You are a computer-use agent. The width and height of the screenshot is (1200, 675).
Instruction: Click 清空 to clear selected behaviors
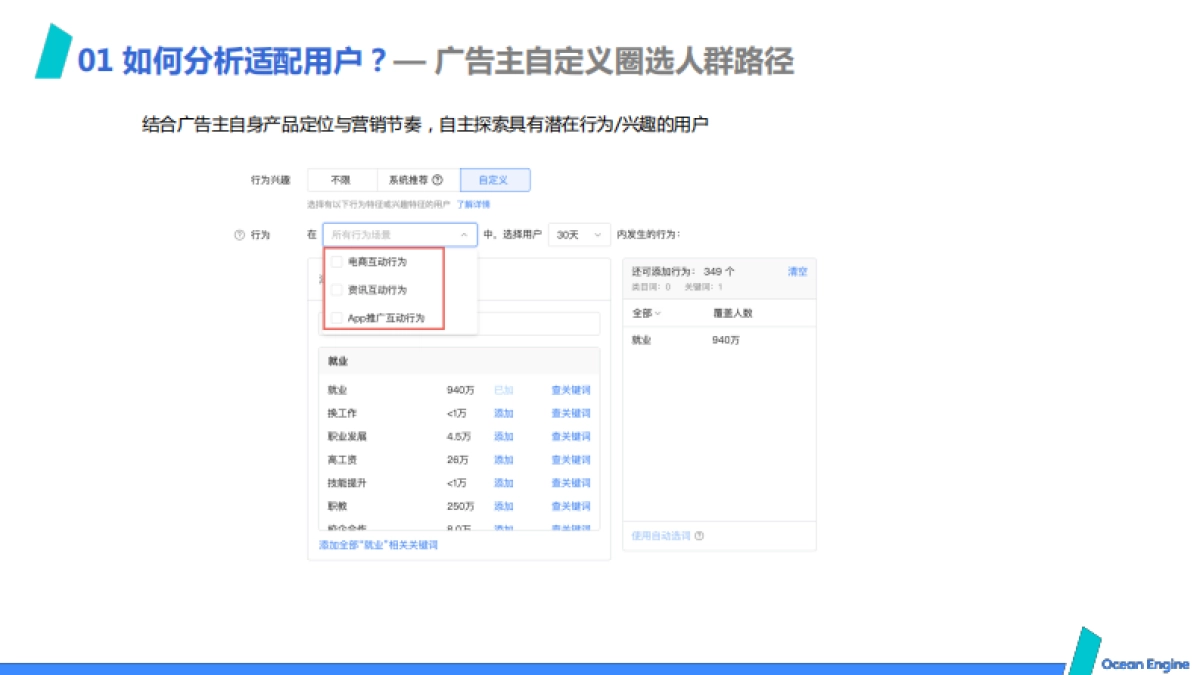(798, 271)
